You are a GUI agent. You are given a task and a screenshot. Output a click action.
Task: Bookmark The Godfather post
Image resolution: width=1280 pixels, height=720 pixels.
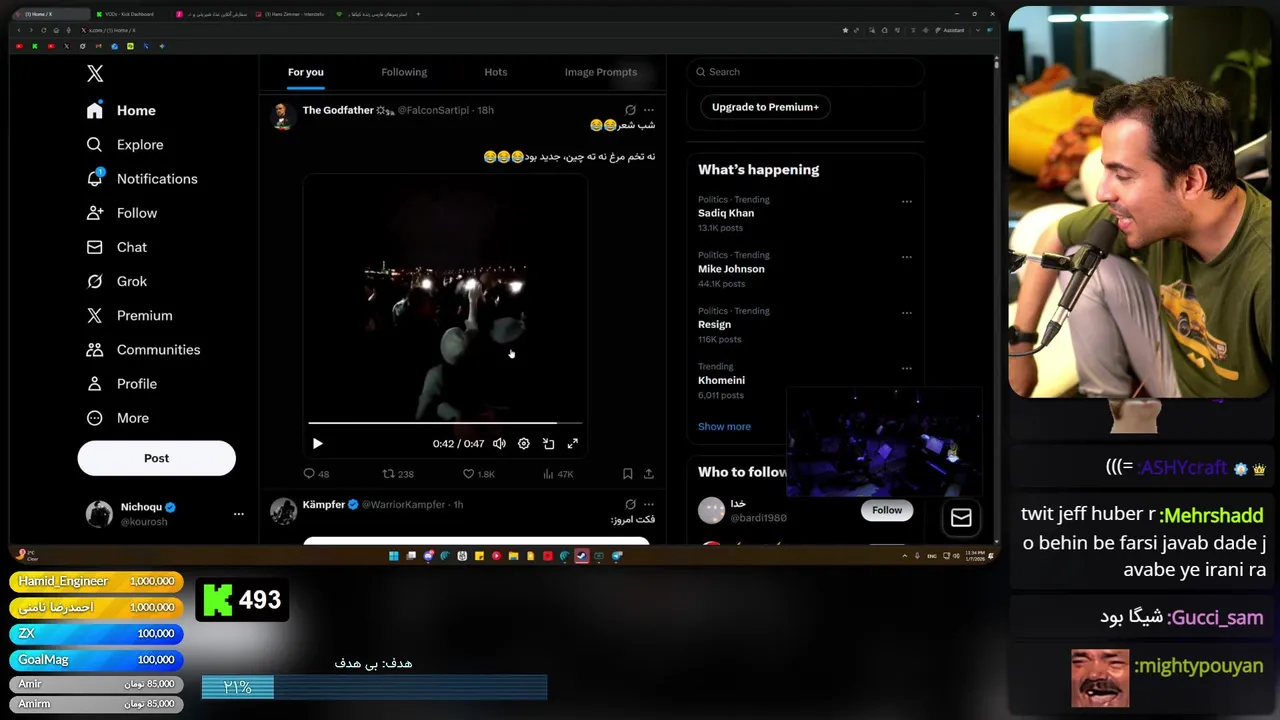627,474
